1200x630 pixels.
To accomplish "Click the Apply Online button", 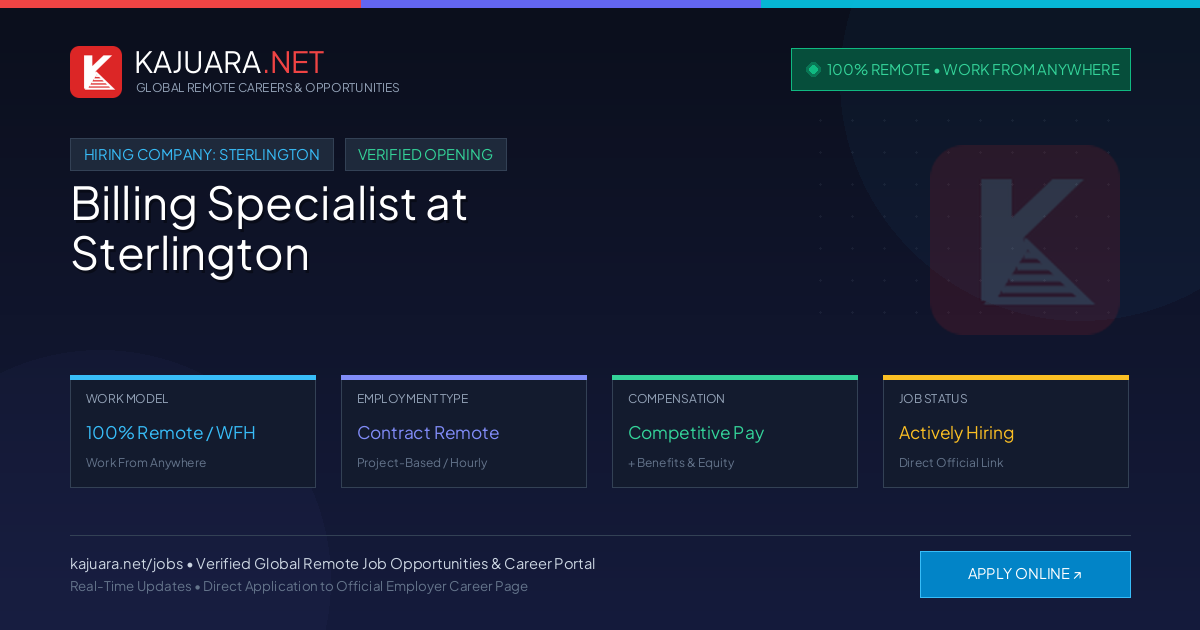I will tap(1025, 574).
